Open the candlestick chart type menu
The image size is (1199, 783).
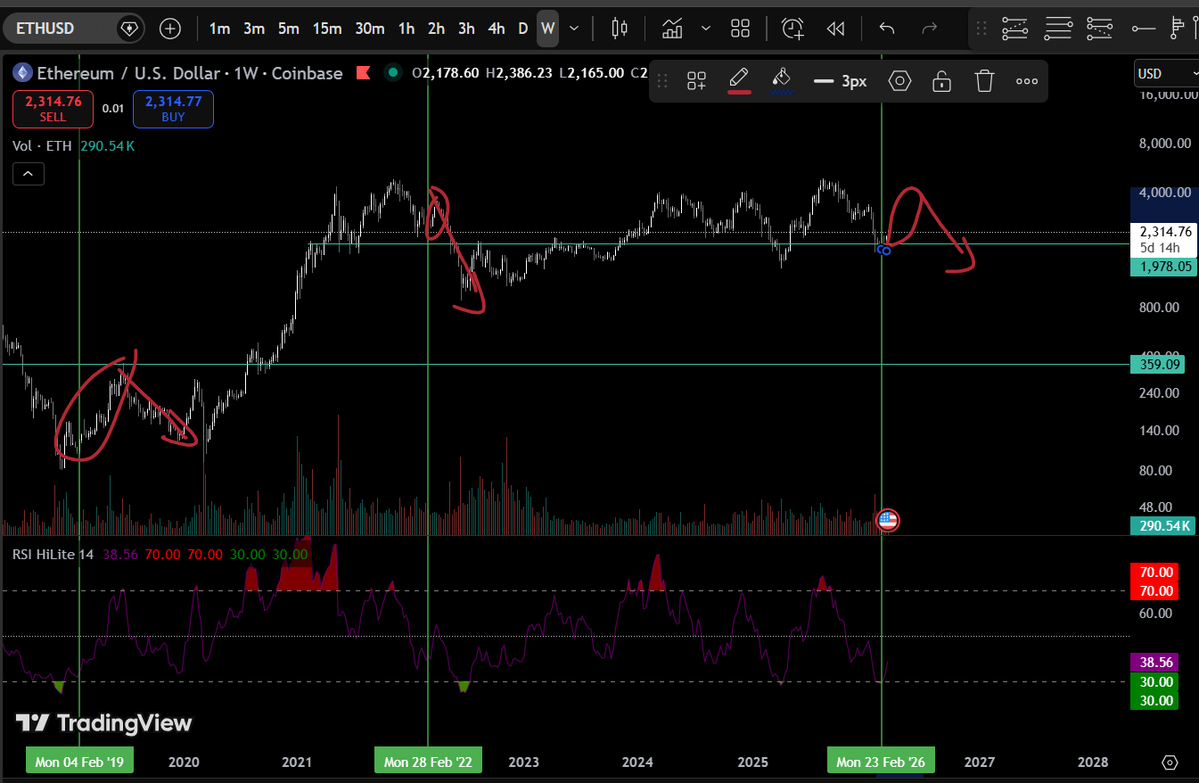(x=619, y=28)
